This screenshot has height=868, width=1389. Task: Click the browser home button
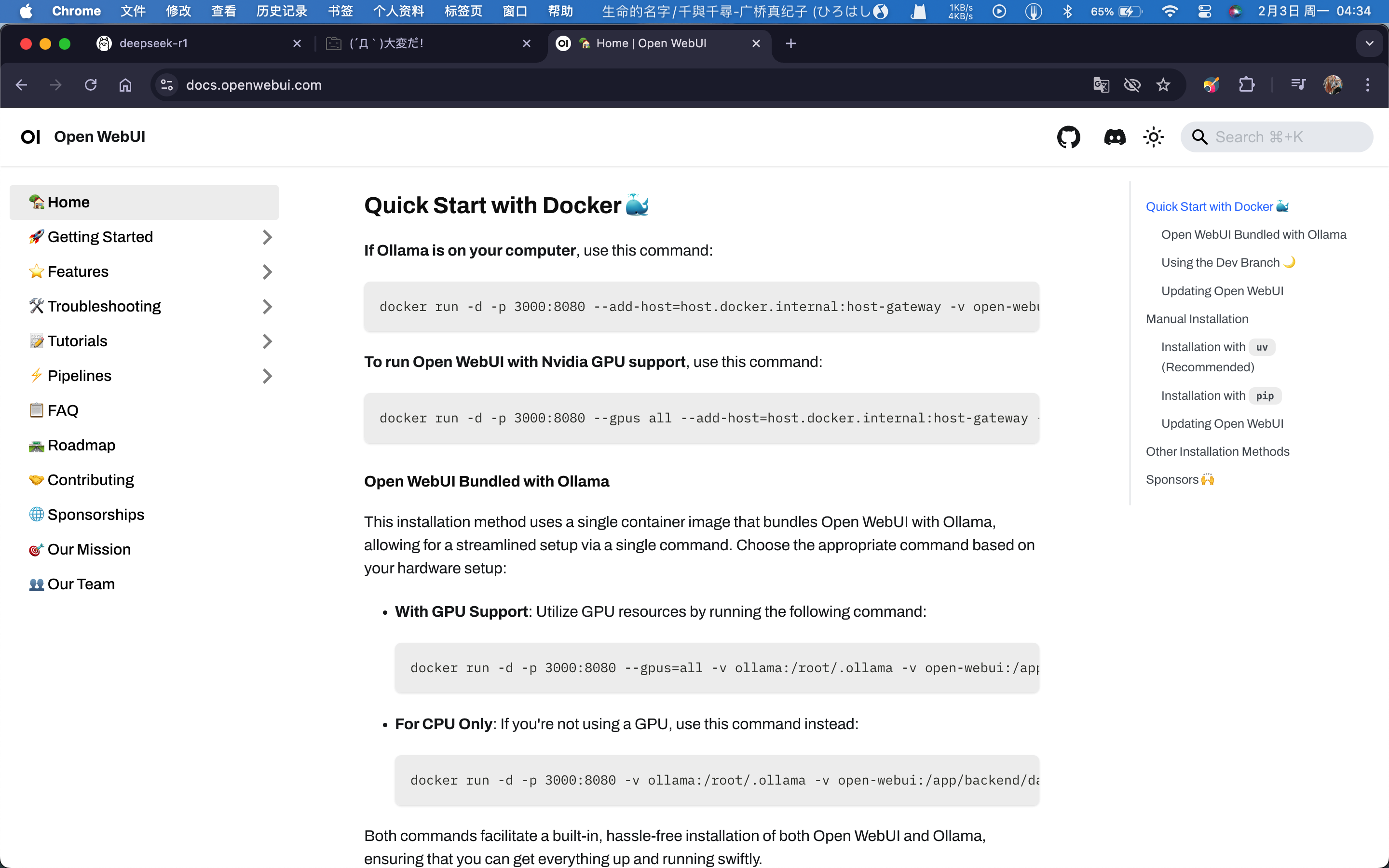125,85
